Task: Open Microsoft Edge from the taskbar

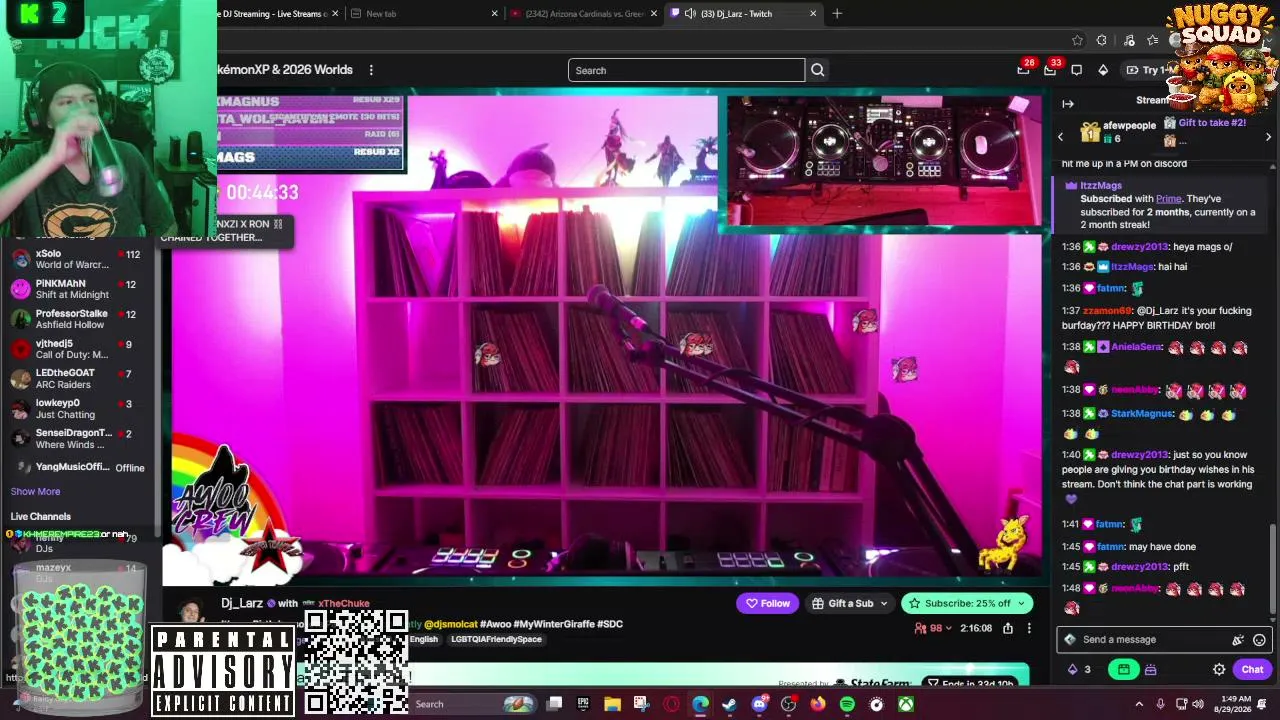Action: 700,704
